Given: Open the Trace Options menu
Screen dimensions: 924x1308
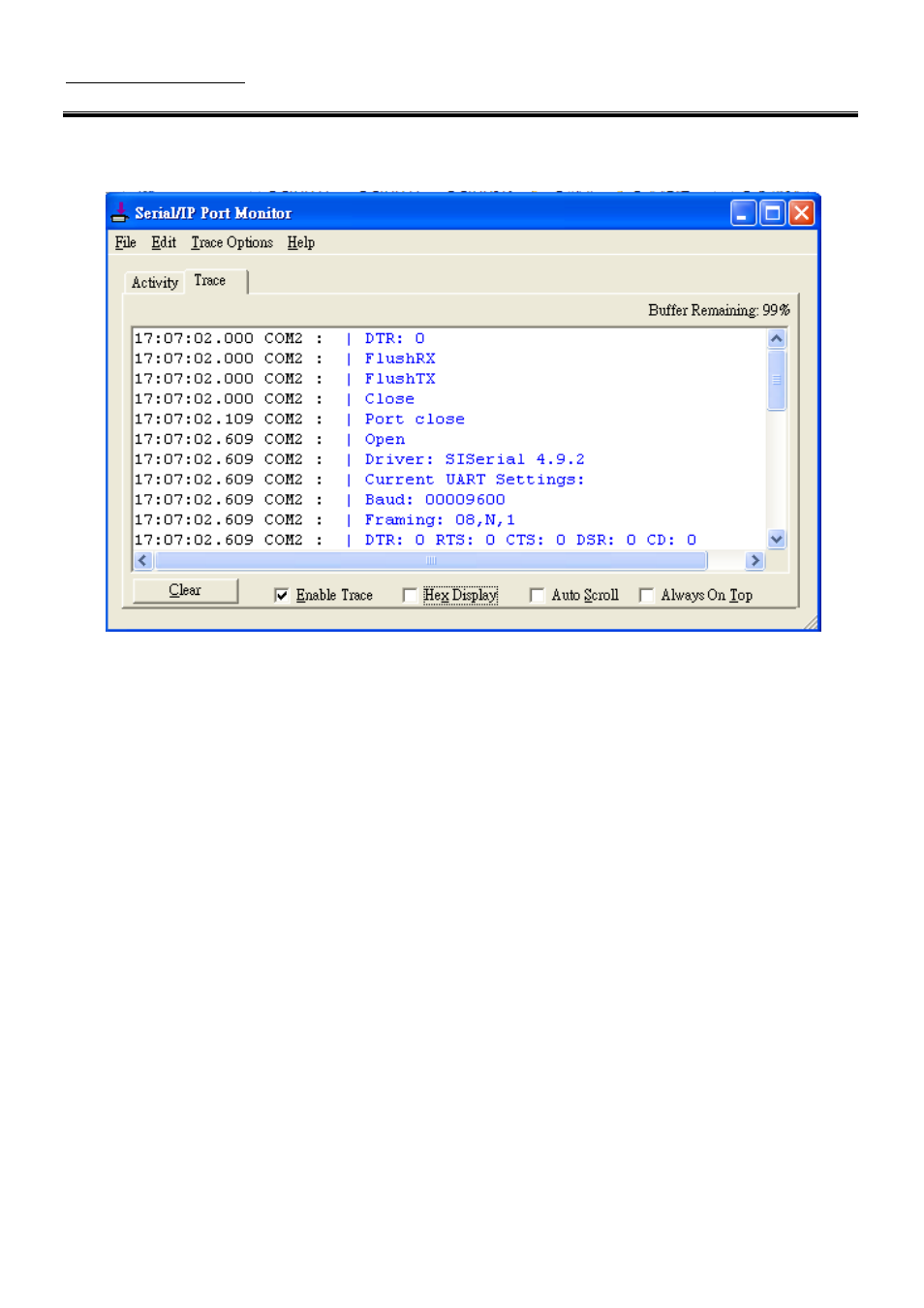Looking at the screenshot, I should (x=231, y=242).
